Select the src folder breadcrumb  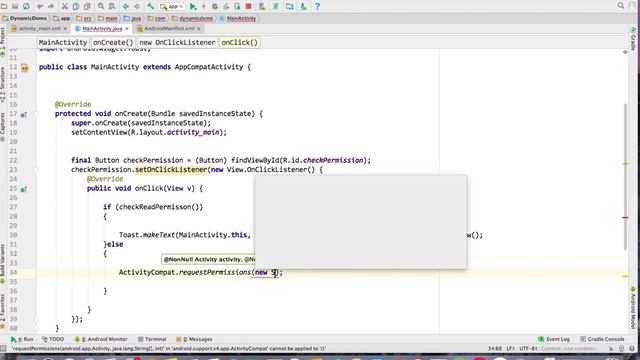coord(84,18)
